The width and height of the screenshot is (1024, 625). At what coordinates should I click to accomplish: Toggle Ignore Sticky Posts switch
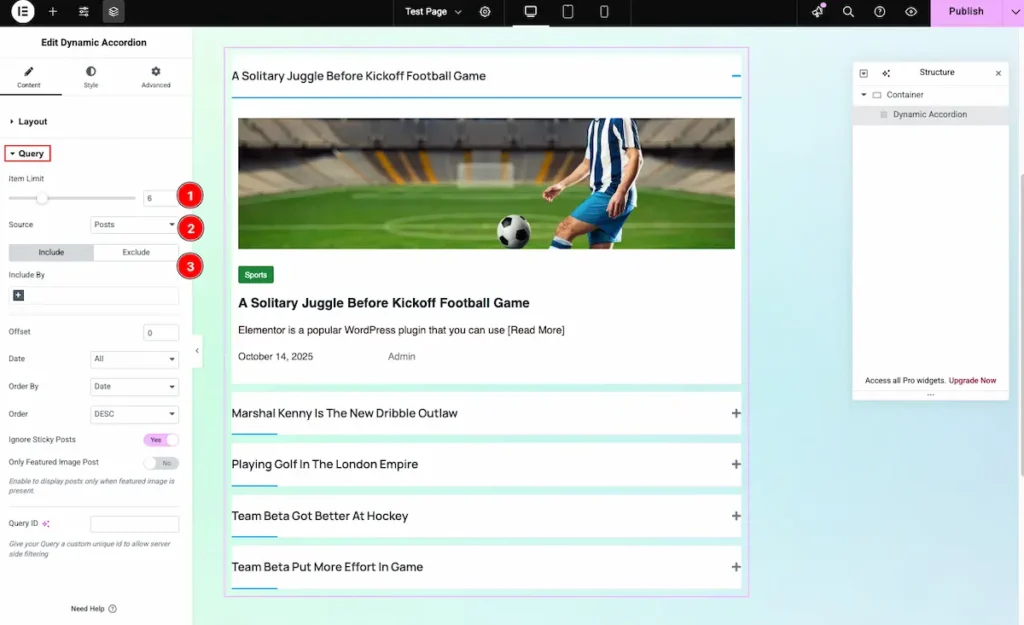161,440
